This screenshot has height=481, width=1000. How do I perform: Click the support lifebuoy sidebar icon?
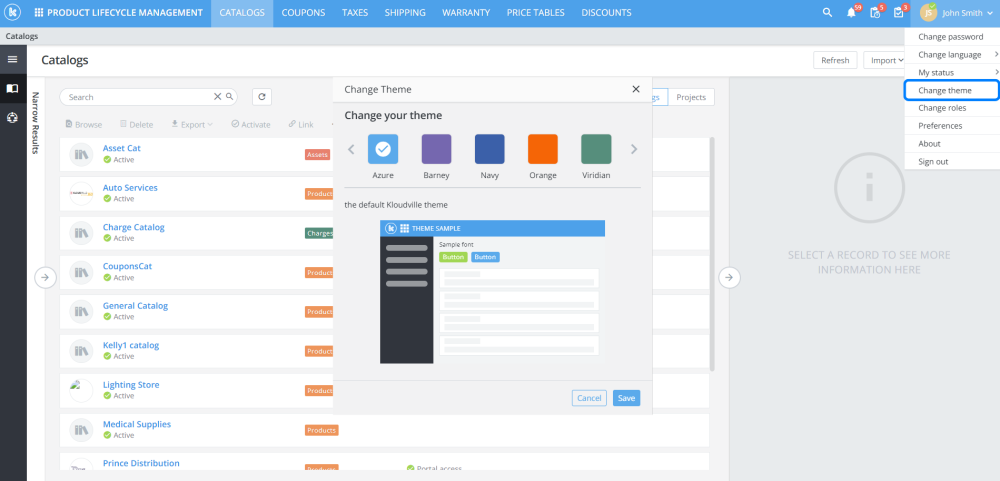[x=12, y=118]
